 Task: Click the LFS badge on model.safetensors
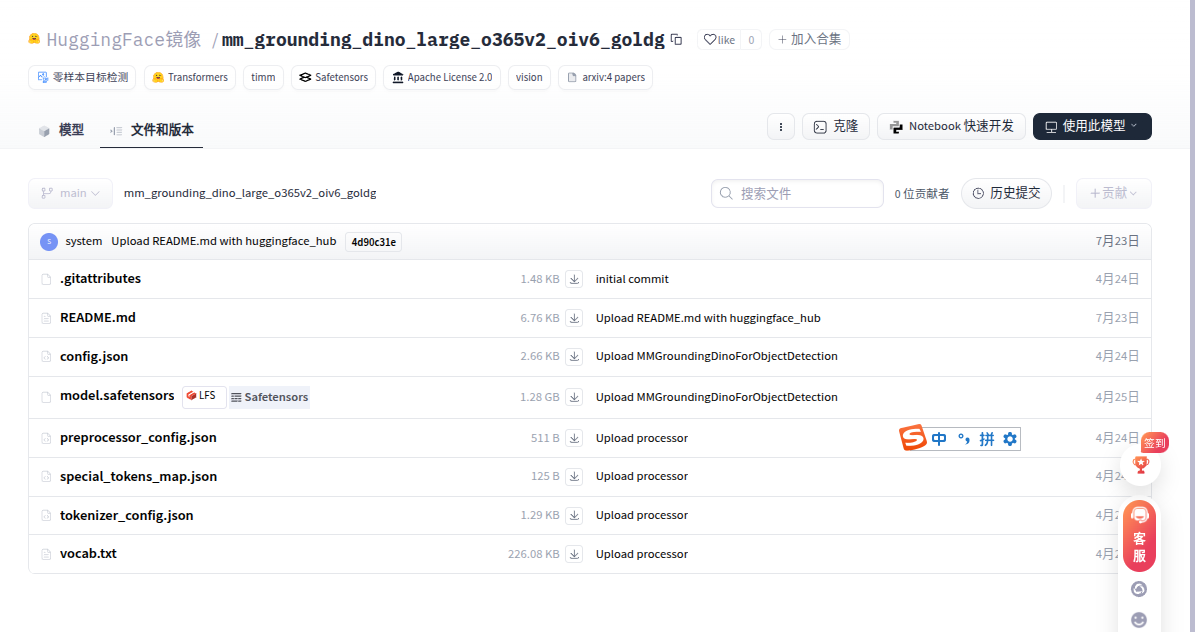click(203, 396)
